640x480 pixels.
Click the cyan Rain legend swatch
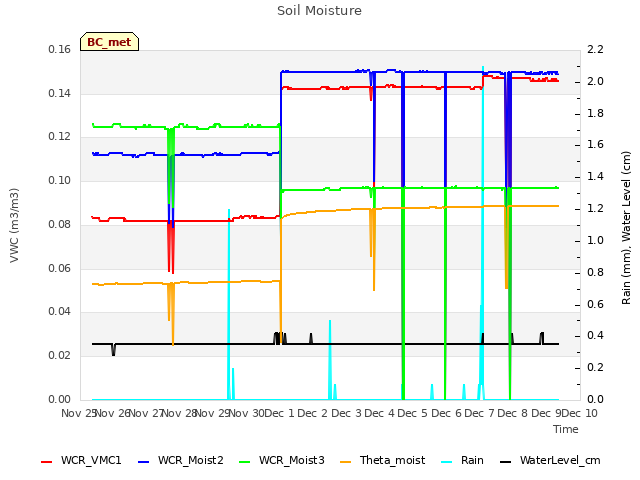tap(447, 462)
